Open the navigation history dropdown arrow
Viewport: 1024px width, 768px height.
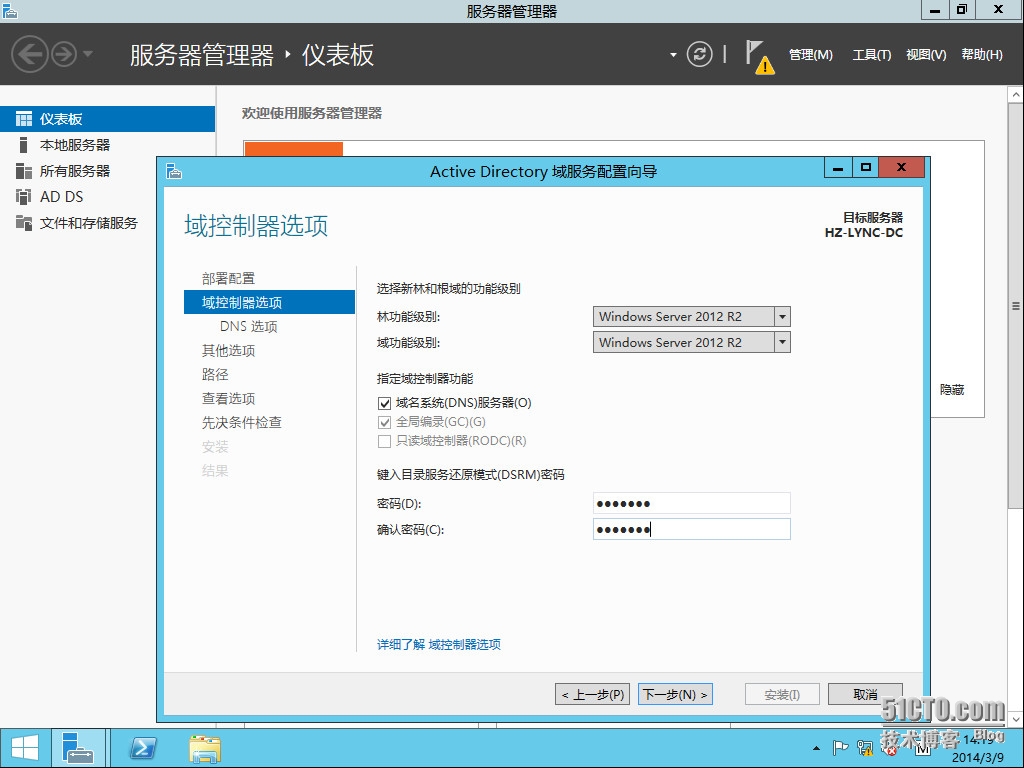88,54
